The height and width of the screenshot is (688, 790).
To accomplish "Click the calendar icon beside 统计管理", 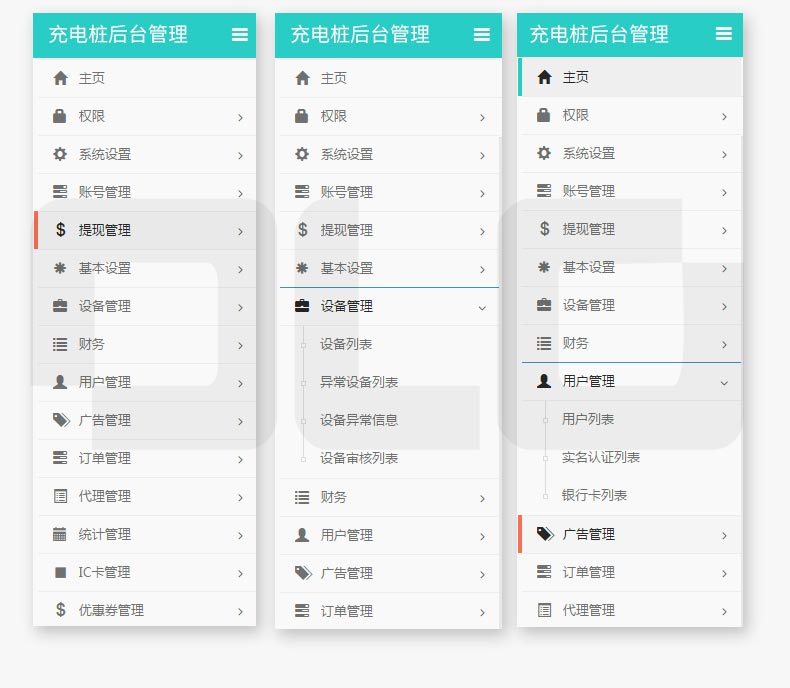I will coord(60,534).
